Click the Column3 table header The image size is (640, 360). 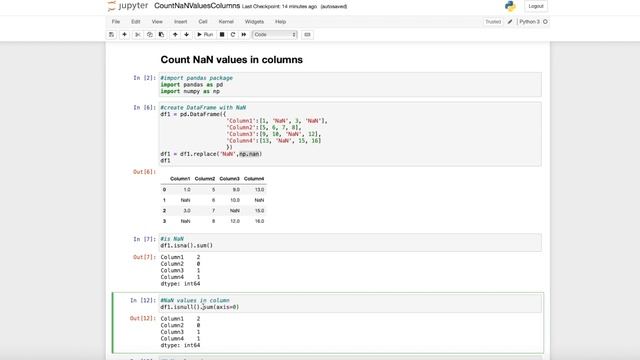click(x=229, y=179)
